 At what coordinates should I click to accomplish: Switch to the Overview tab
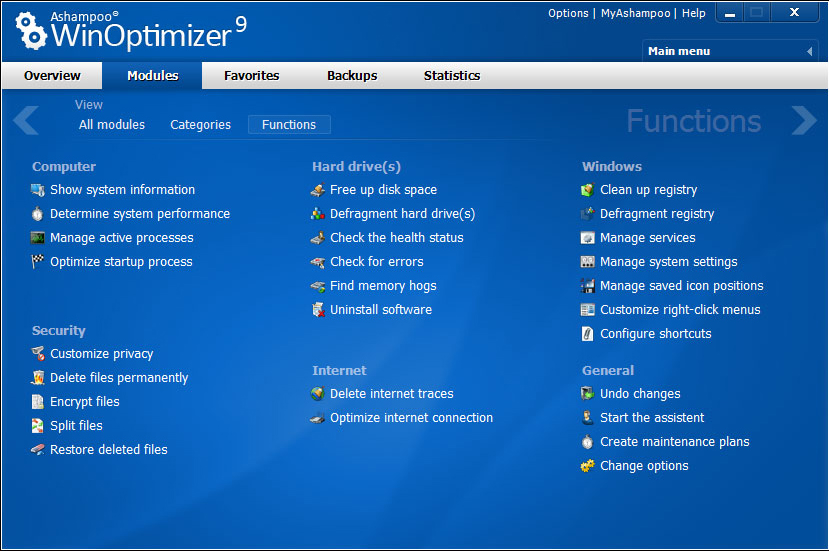click(52, 76)
